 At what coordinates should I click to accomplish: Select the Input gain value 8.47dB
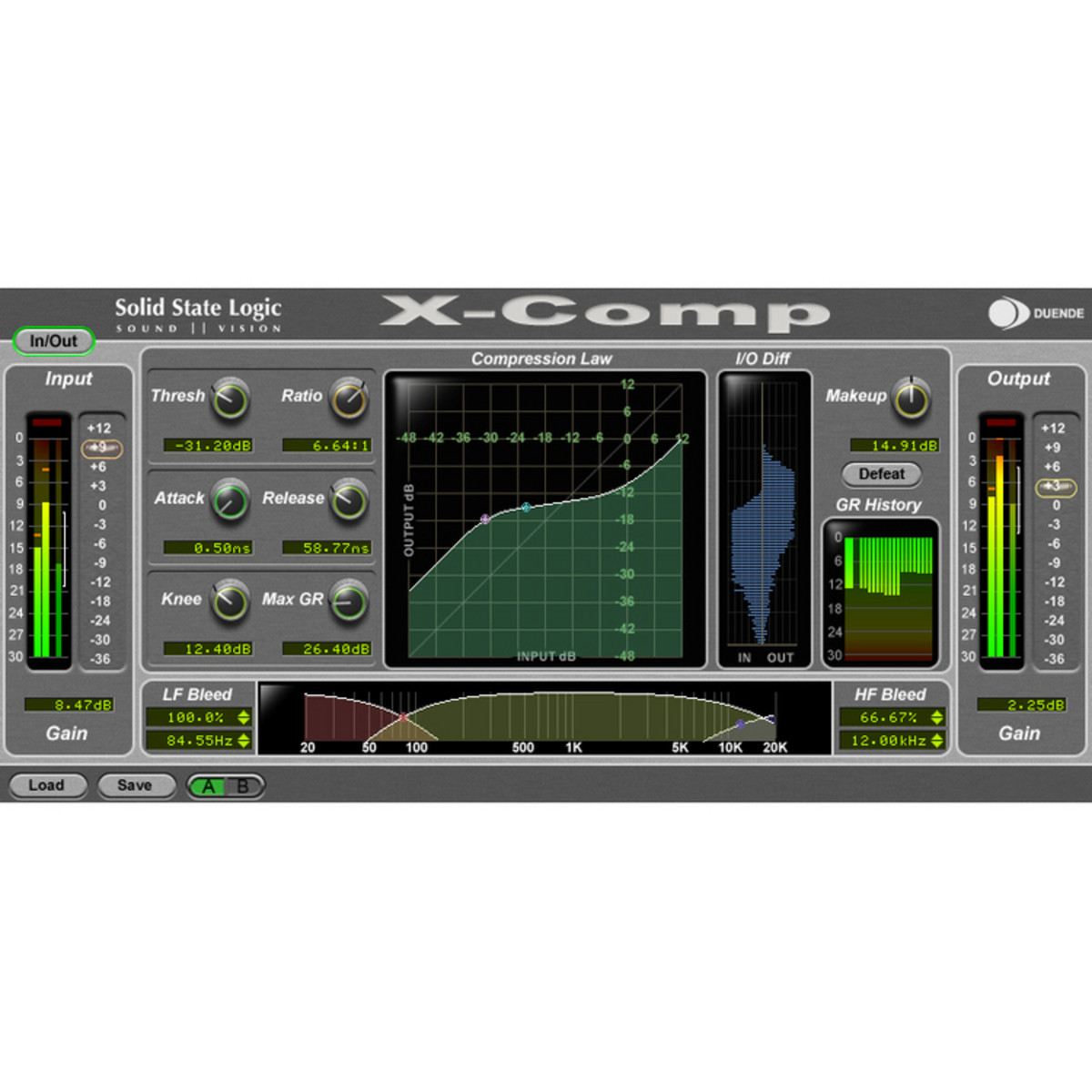pos(69,704)
